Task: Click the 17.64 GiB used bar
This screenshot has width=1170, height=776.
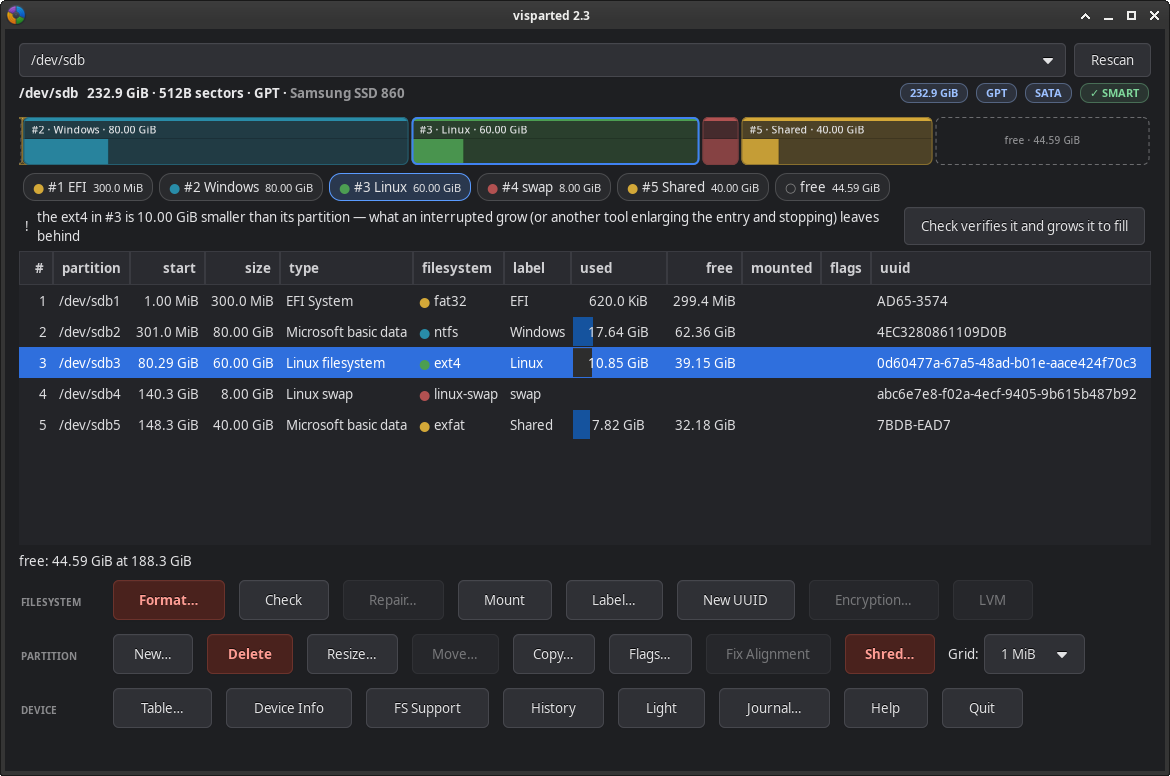Action: 583,332
